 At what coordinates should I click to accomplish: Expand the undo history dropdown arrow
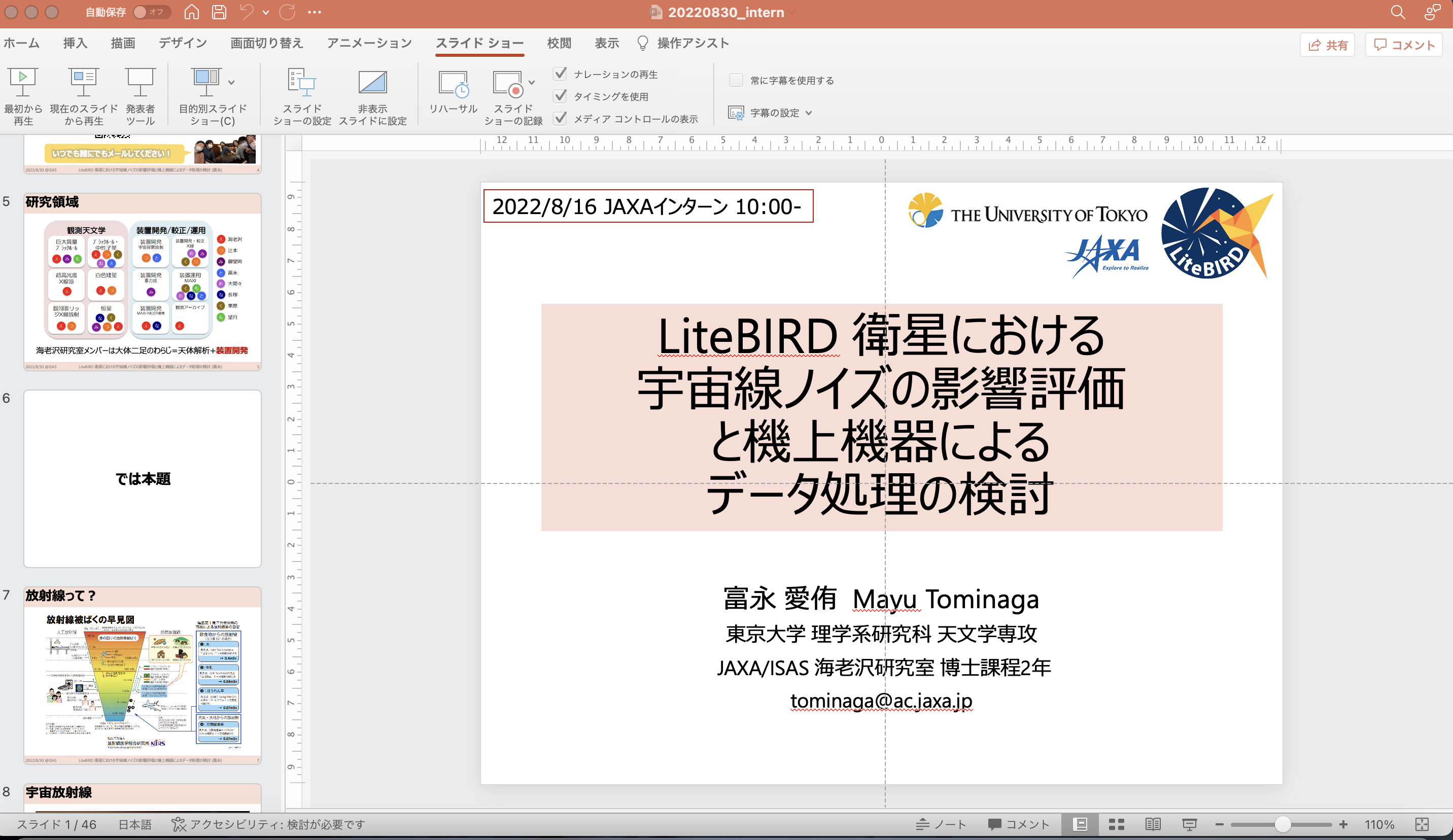tap(266, 12)
